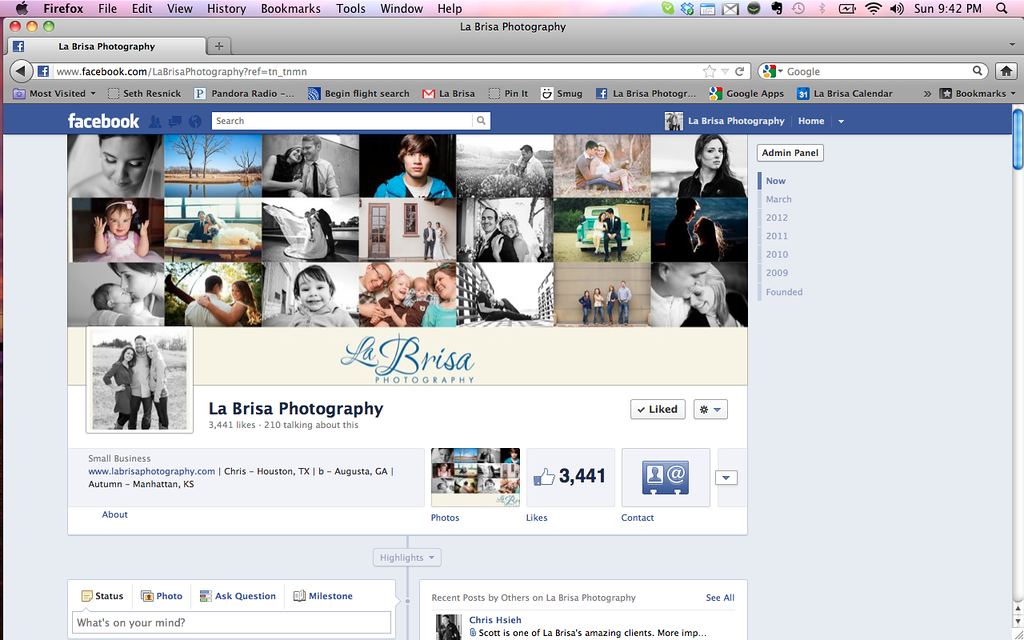Screen dimensions: 1024x640
Task: Jump to Founded on the timeline
Action: point(784,292)
